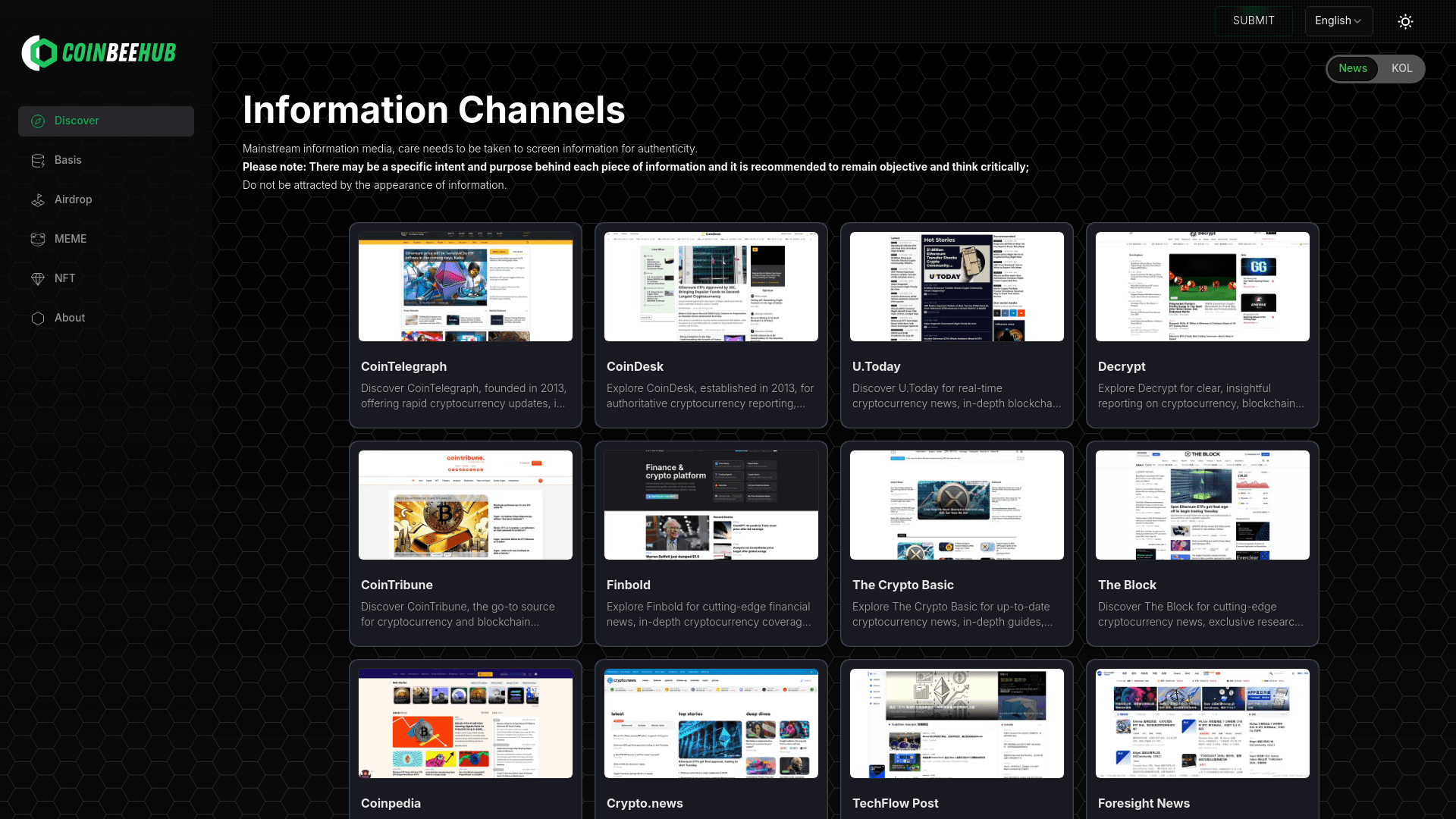The image size is (1456, 819).
Task: Click the Decrypt card title
Action: pos(1122,367)
